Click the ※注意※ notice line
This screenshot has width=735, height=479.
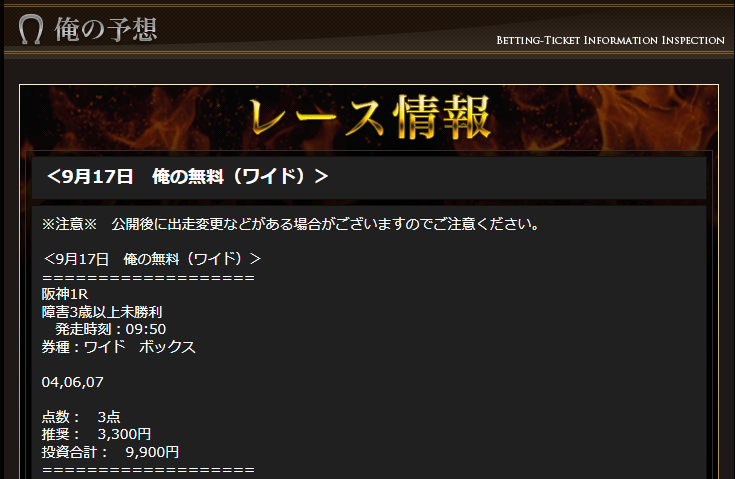click(291, 224)
